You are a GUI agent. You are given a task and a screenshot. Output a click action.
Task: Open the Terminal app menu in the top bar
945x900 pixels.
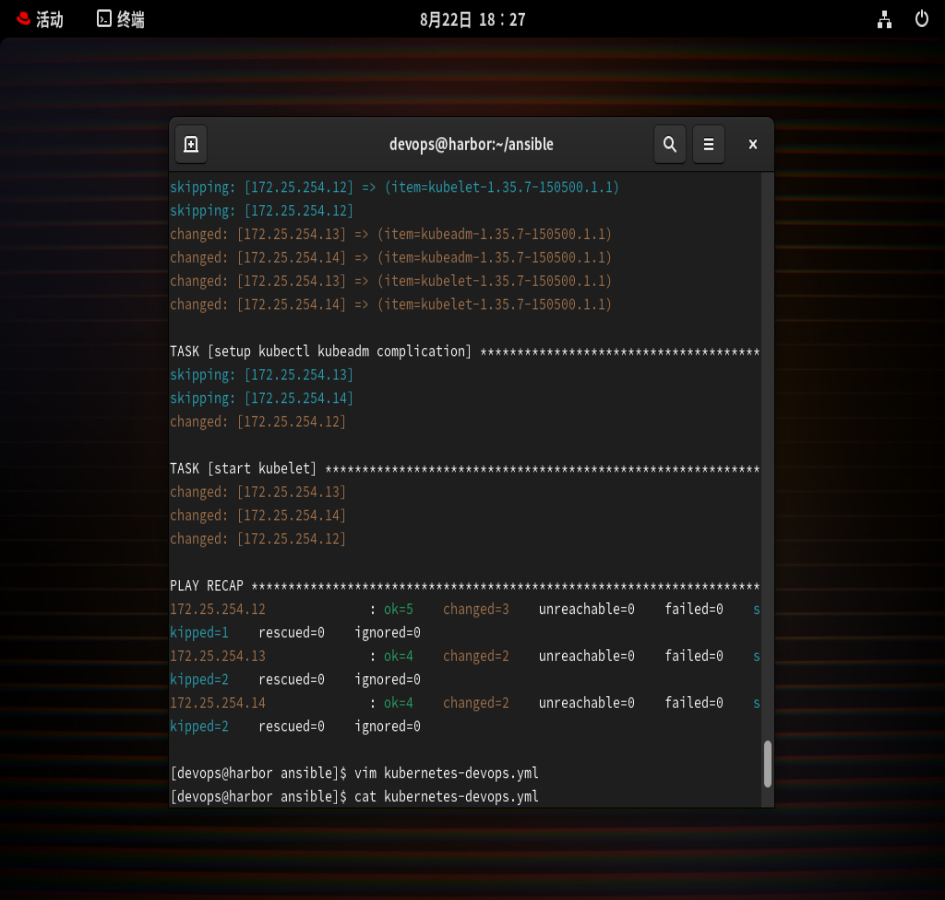(x=121, y=19)
